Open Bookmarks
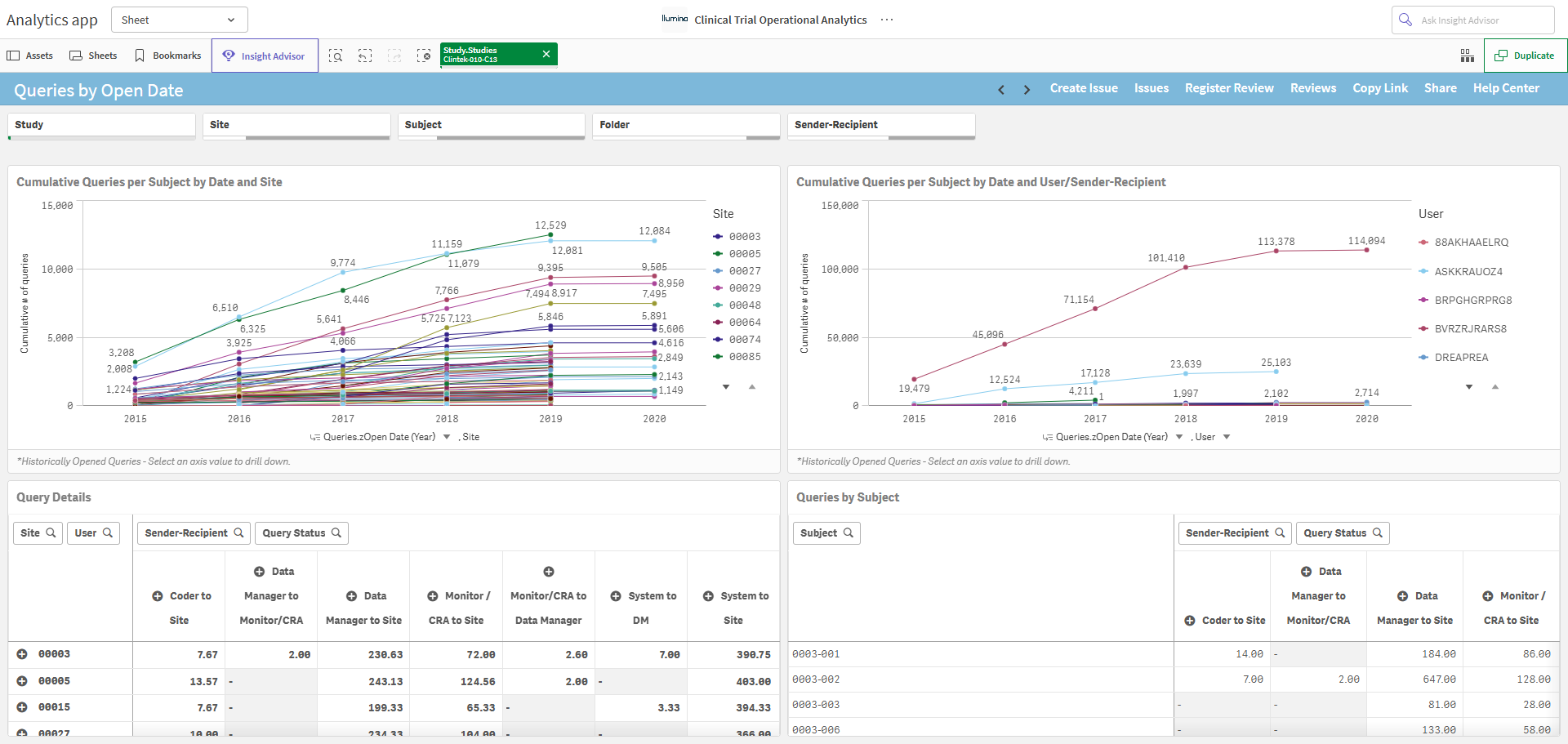 click(x=167, y=56)
